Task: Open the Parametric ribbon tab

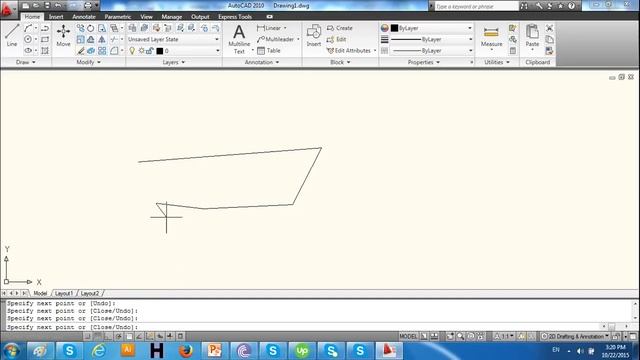Action: tap(118, 17)
